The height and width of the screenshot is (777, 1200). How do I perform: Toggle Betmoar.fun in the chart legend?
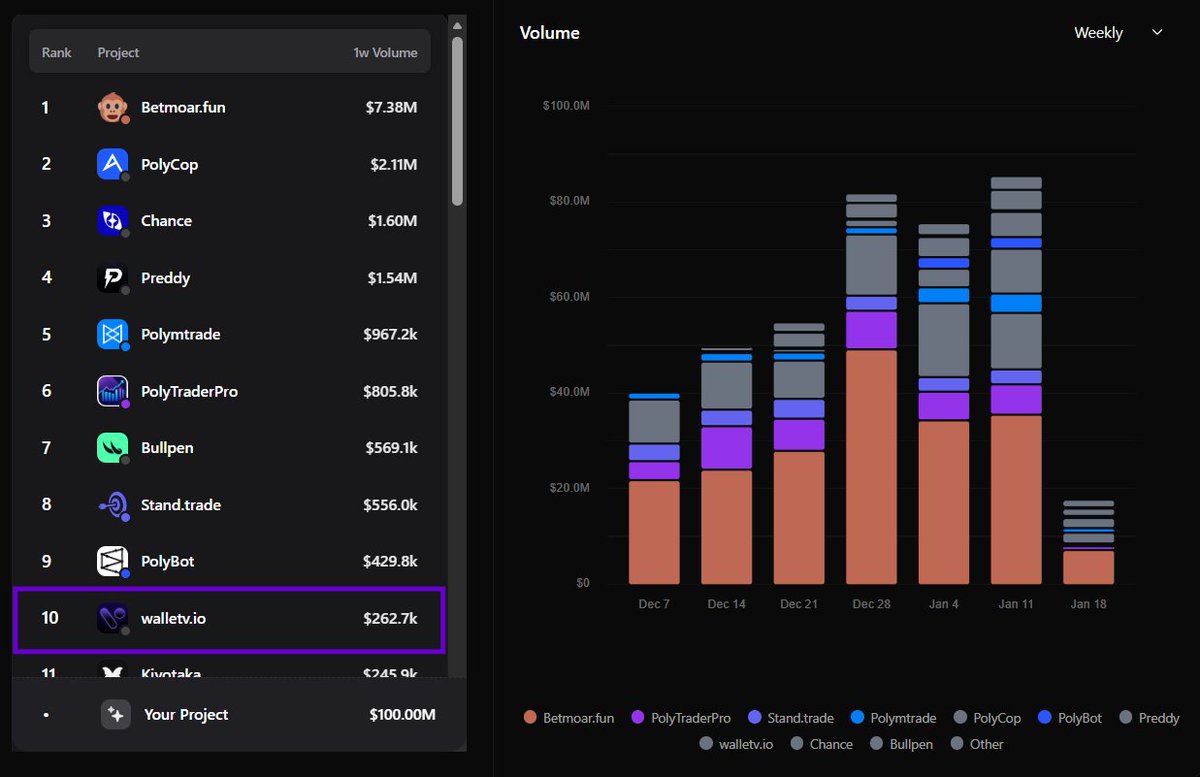coord(568,717)
